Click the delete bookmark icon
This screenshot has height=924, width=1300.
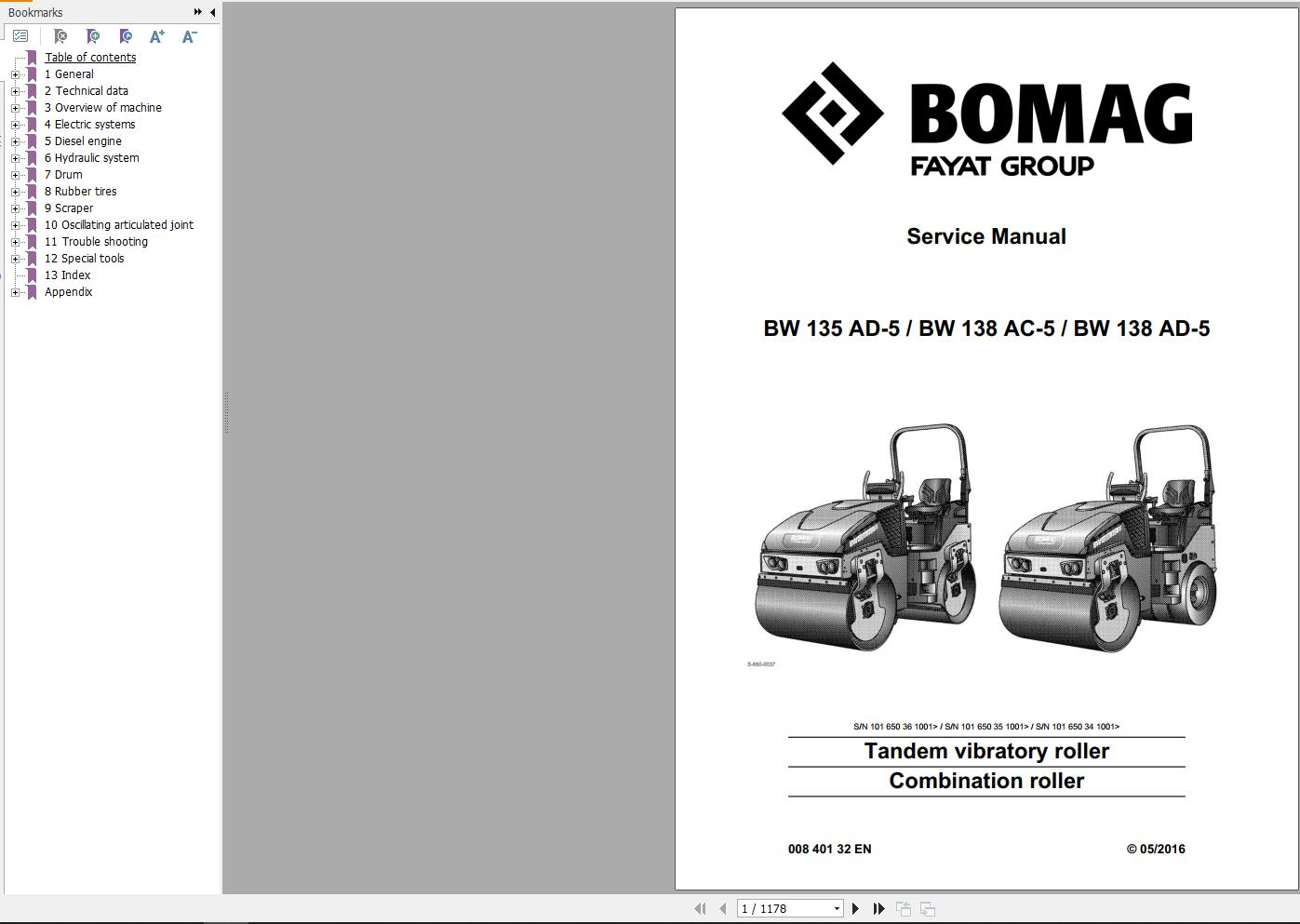pyautogui.click(x=60, y=35)
